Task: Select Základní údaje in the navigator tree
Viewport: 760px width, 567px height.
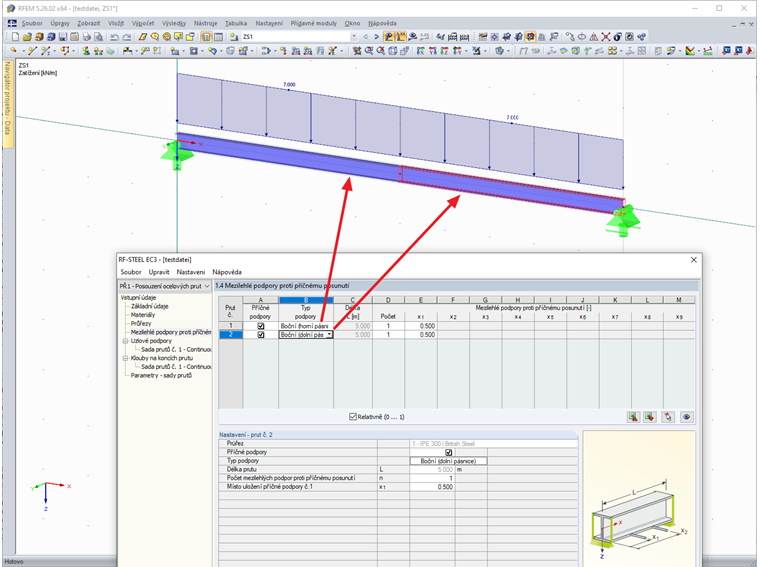Action: [150, 306]
